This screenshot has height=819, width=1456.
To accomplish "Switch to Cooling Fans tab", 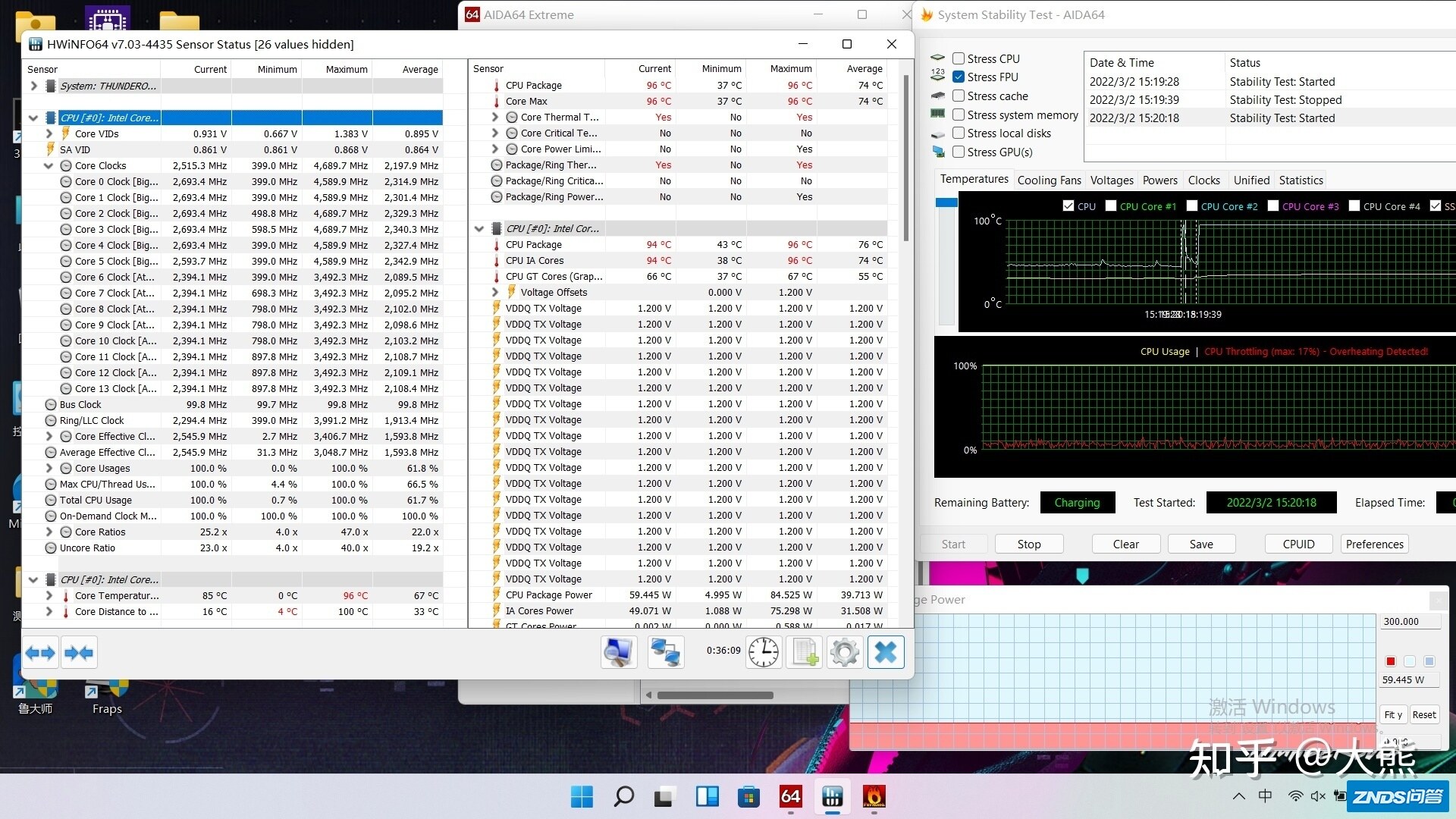I will pos(1049,180).
